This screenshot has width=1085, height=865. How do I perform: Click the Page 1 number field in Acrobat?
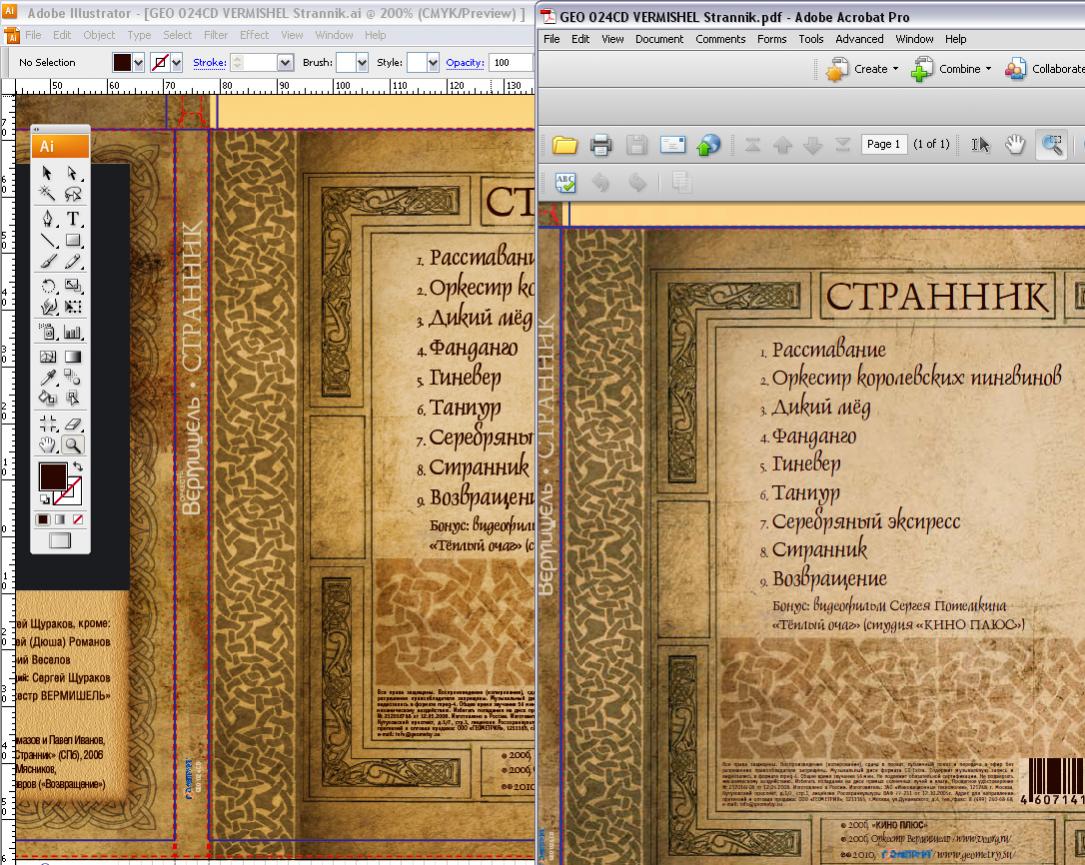(x=884, y=144)
